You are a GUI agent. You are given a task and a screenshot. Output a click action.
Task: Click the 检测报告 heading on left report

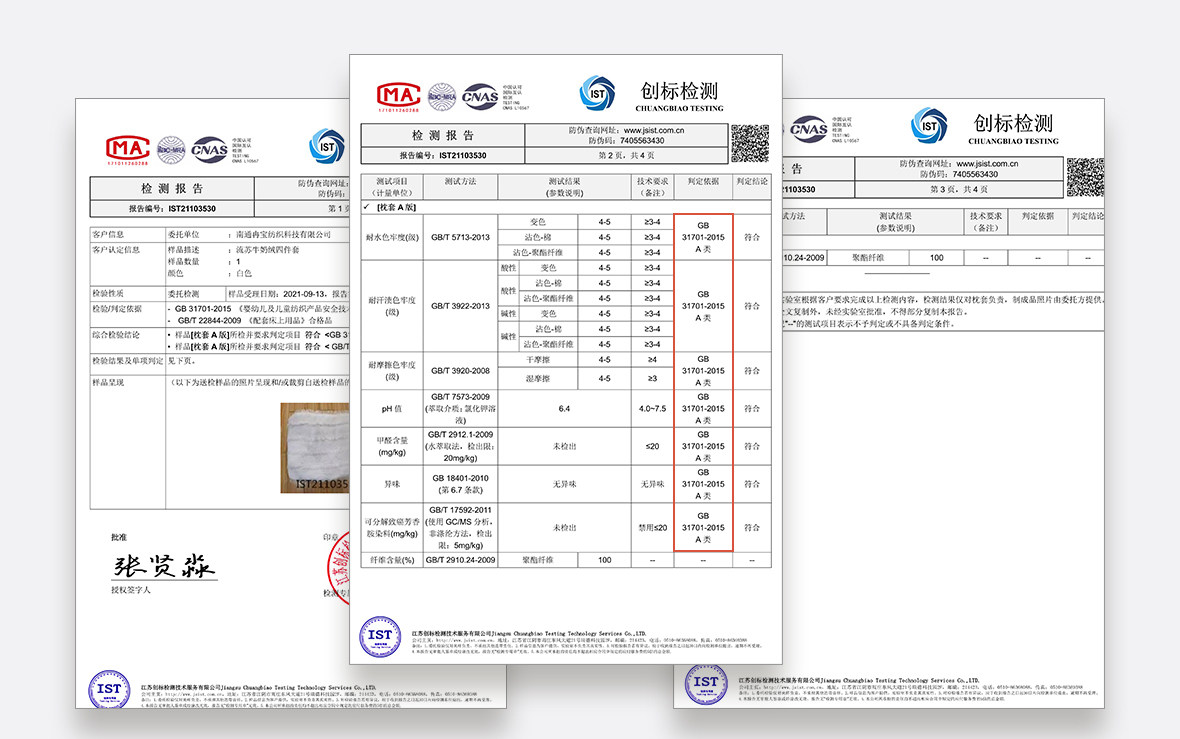(172, 188)
